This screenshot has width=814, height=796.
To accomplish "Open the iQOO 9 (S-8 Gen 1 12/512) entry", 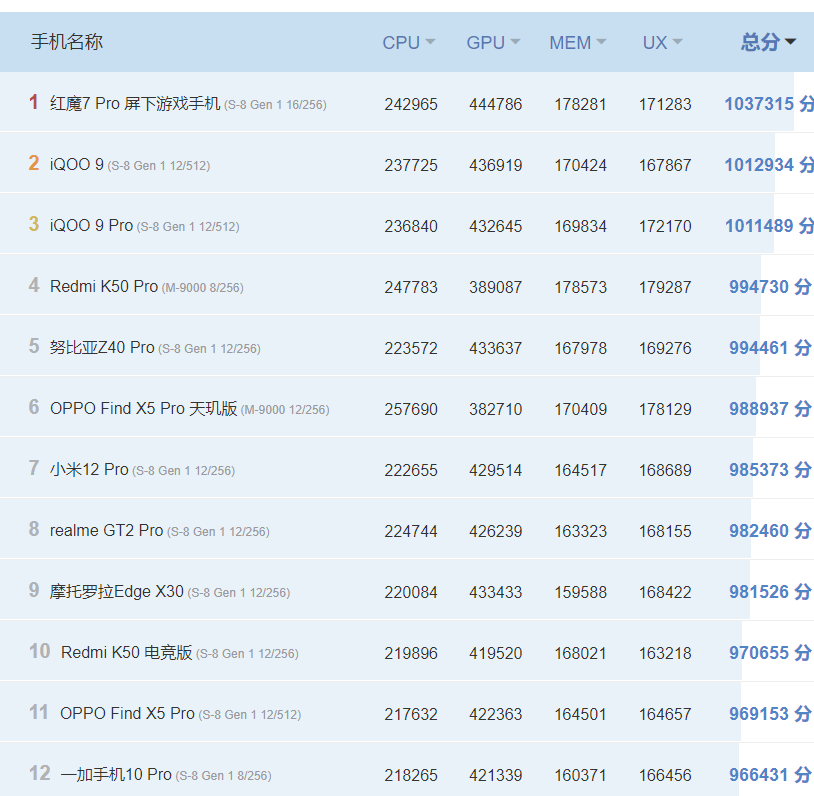I will tap(130, 165).
